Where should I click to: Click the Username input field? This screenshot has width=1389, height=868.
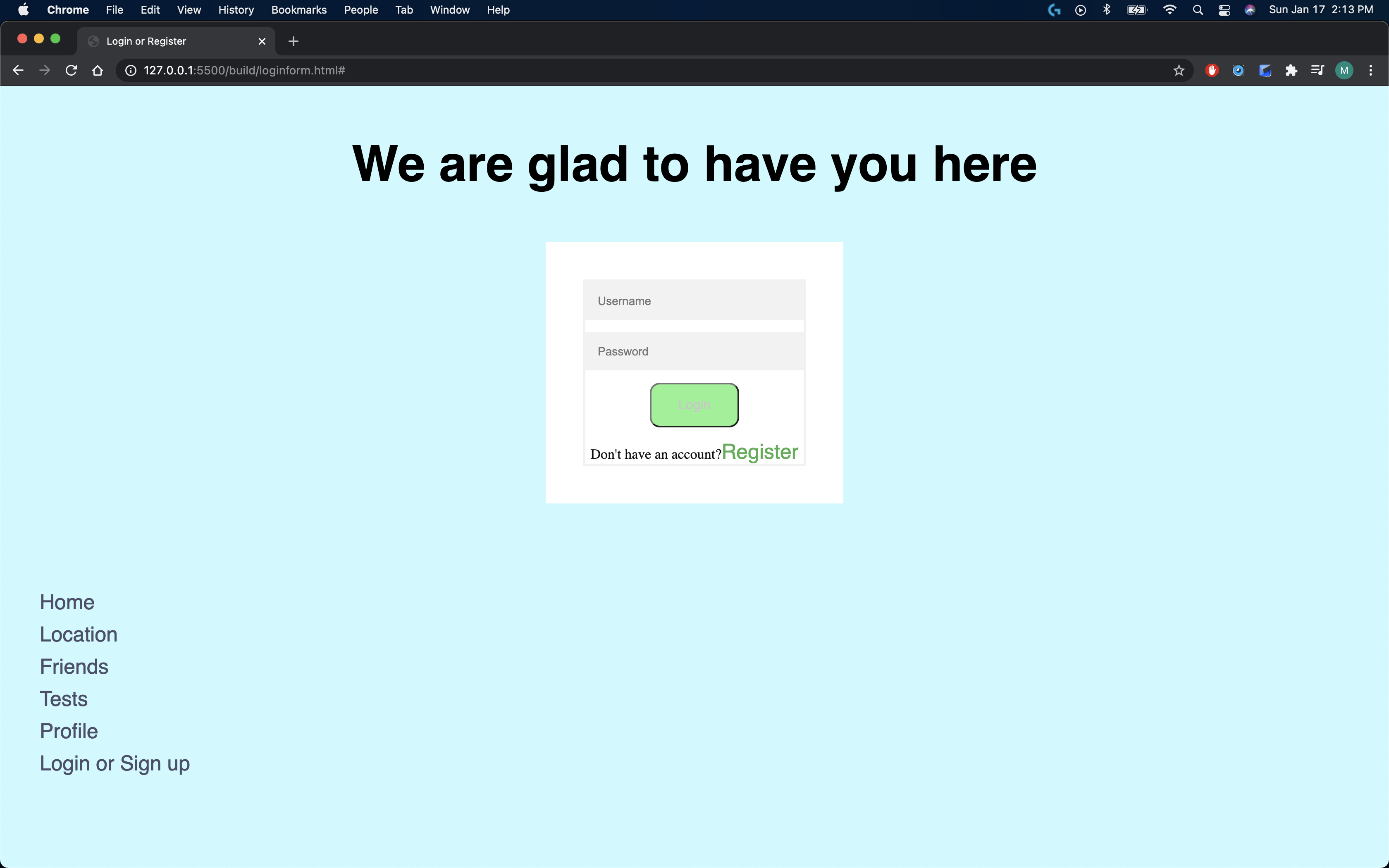(x=694, y=301)
